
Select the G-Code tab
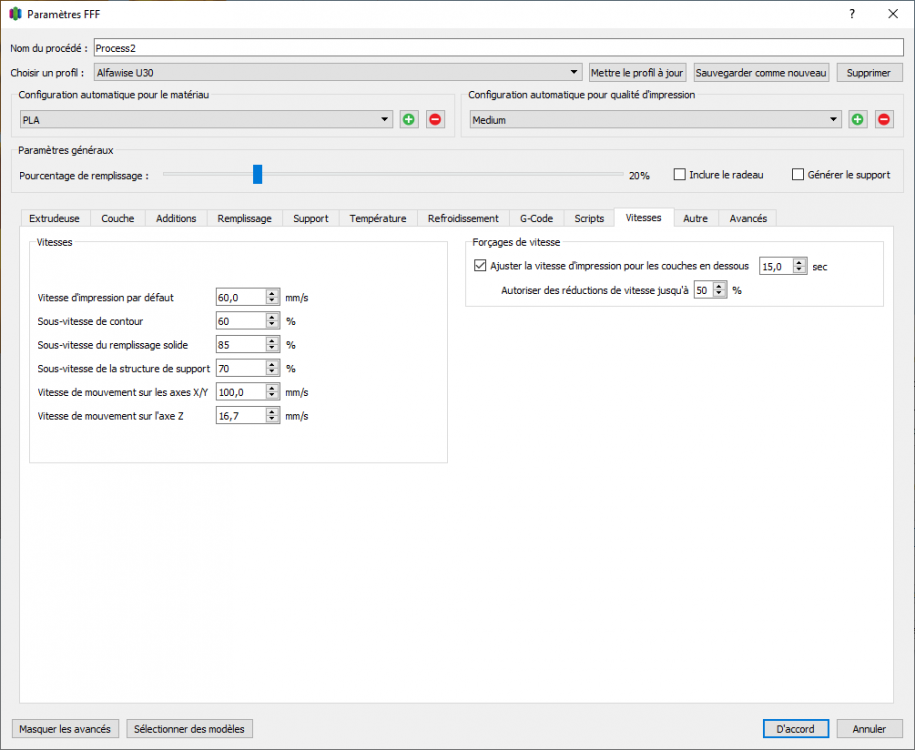pos(536,218)
